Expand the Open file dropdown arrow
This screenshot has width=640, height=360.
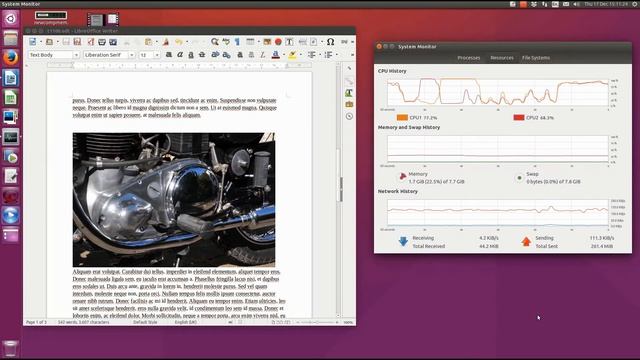coord(57,42)
